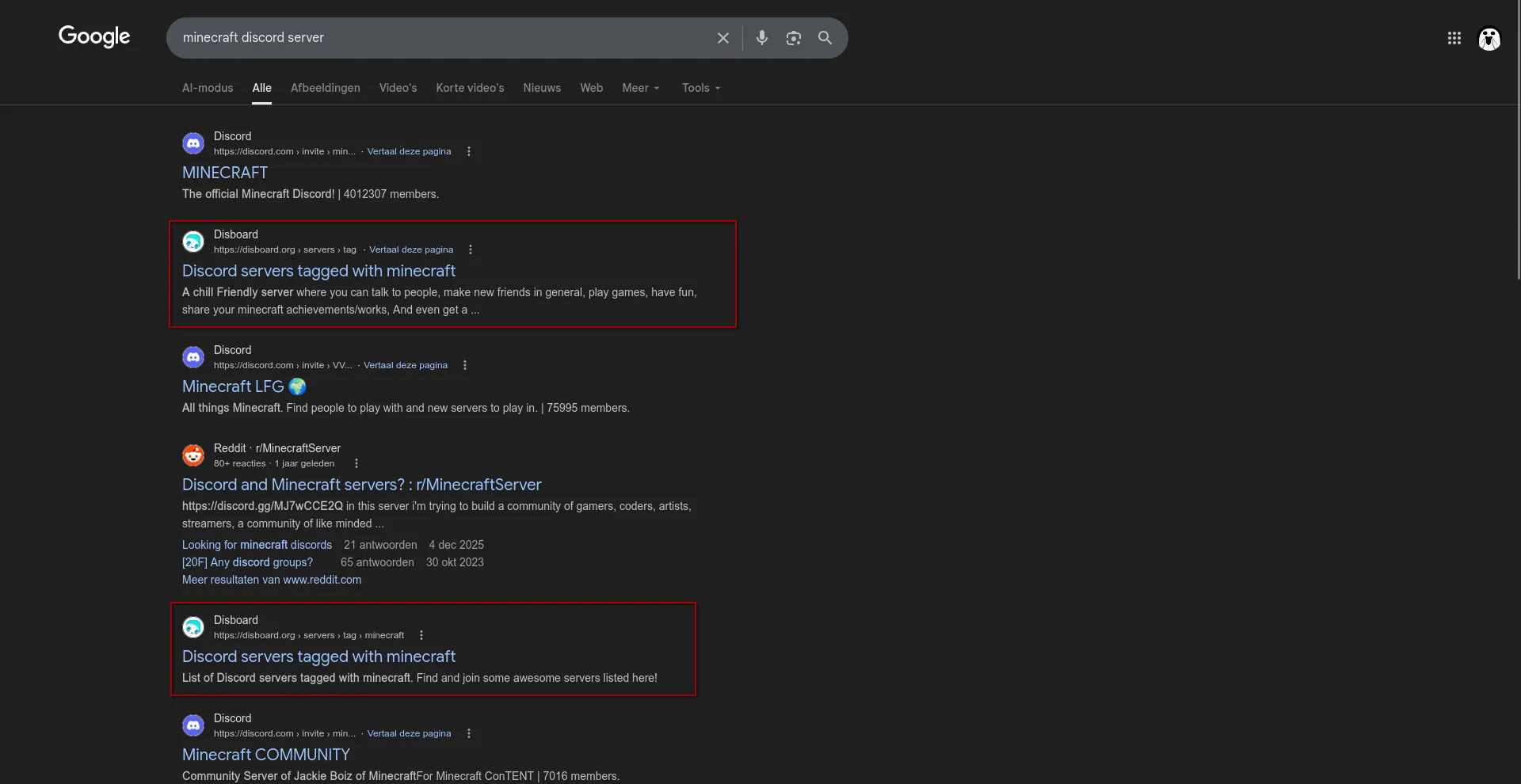Open the profile avatar menu
The height and width of the screenshot is (784, 1521).
1489,39
